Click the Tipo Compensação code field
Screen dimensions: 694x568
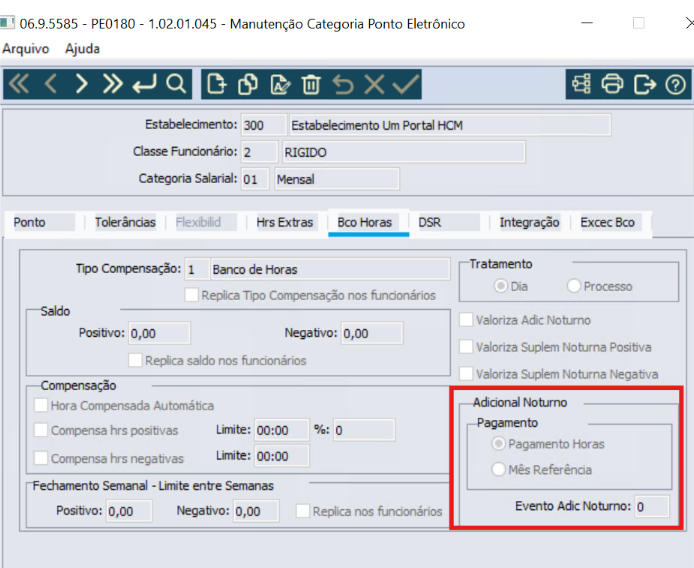pyautogui.click(x=197, y=269)
